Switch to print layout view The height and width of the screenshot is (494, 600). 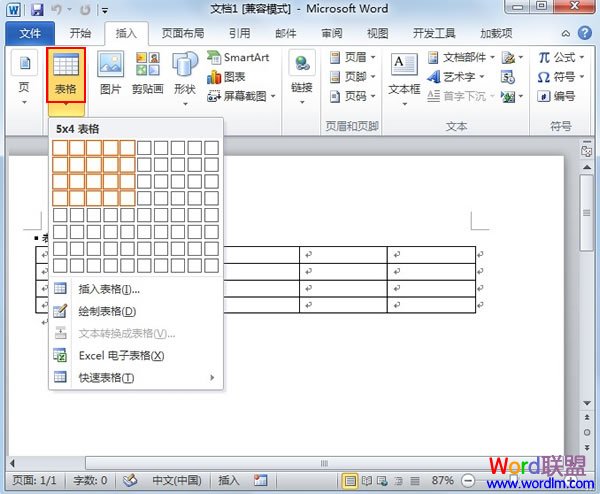pyautogui.click(x=350, y=481)
